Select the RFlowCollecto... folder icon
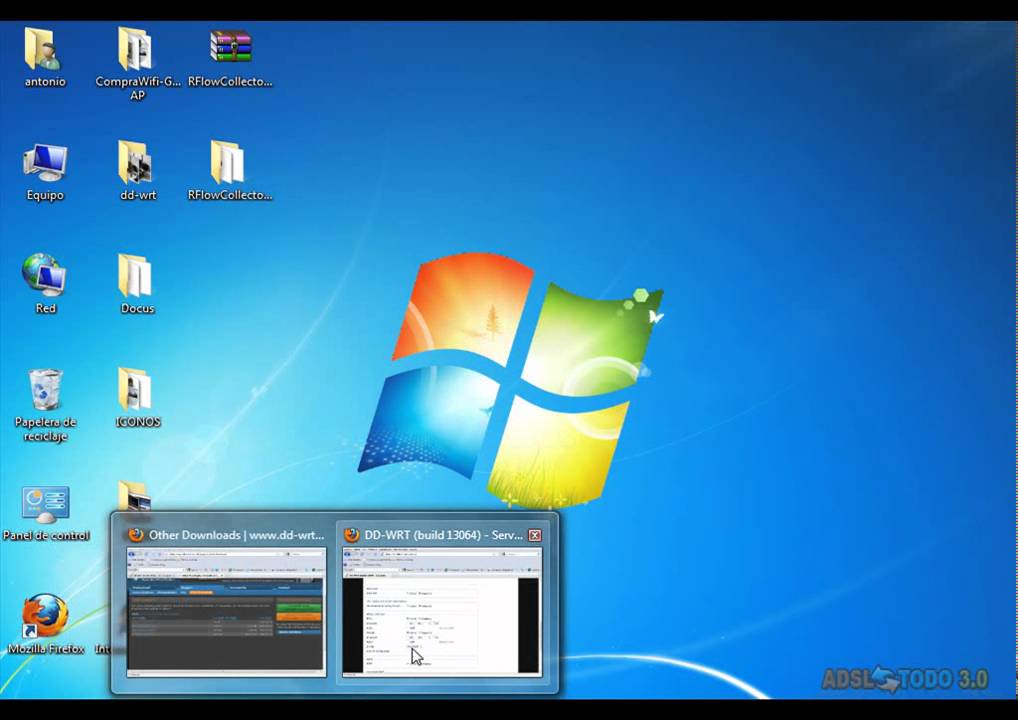The width and height of the screenshot is (1018, 720). (x=227, y=162)
